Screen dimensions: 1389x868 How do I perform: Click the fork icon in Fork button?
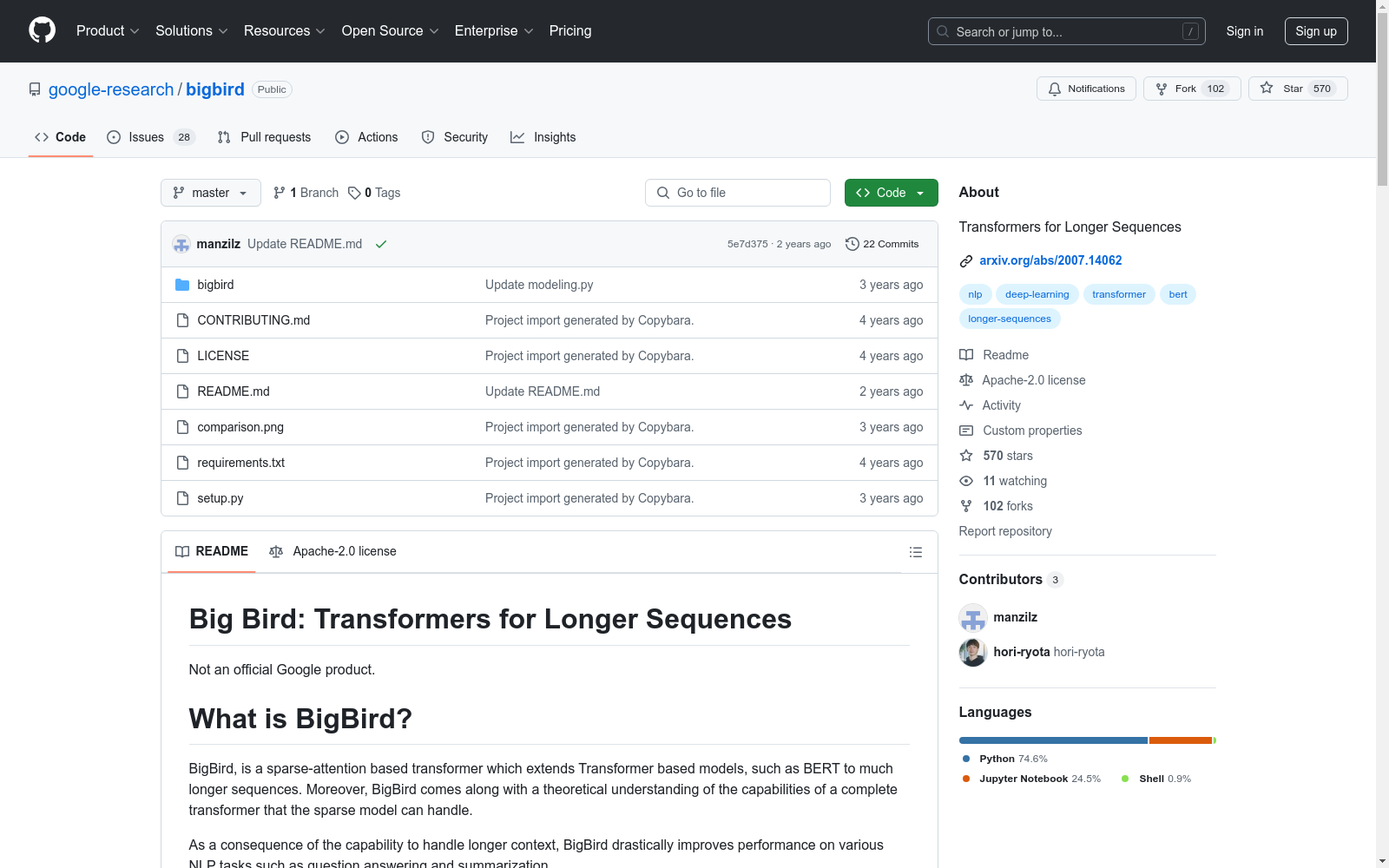(x=1162, y=89)
